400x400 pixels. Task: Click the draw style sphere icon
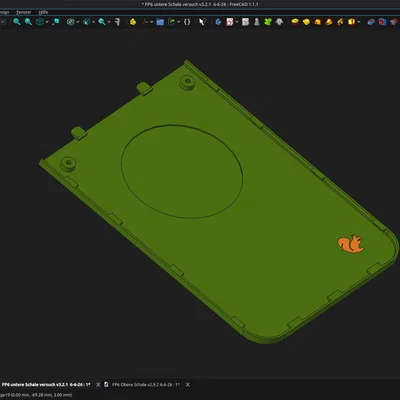[71, 22]
